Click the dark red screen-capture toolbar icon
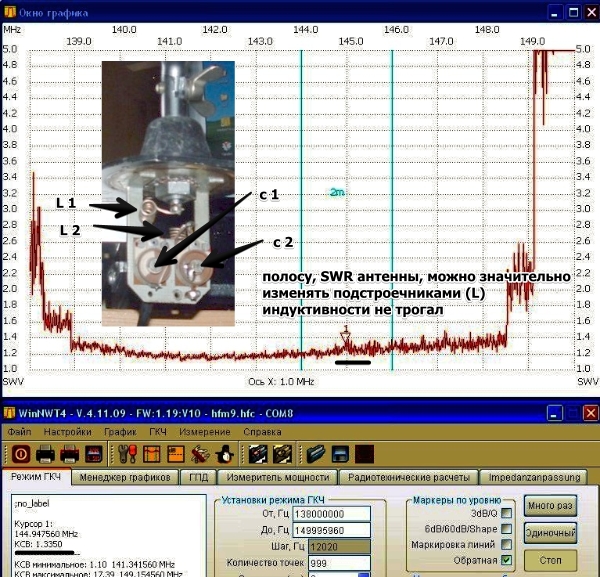 (94, 455)
